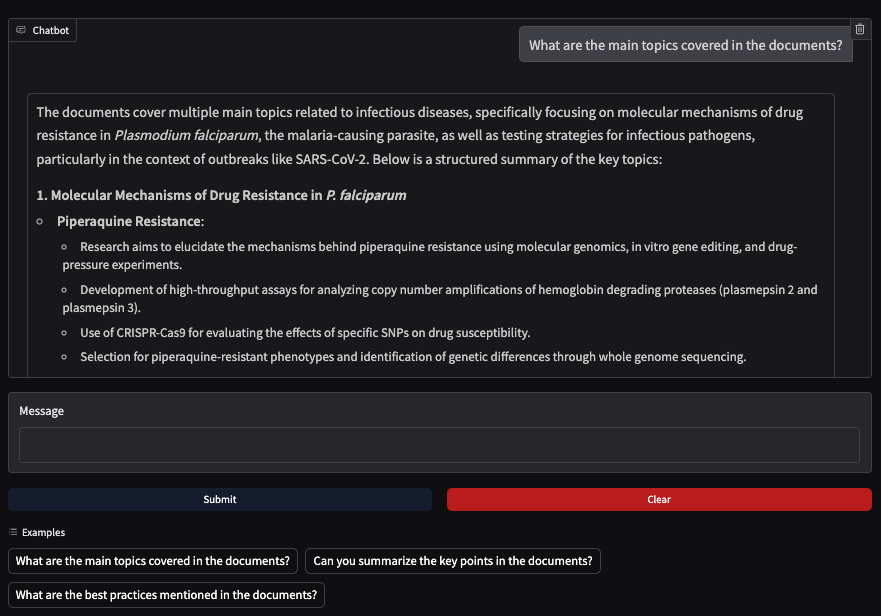Viewport: 881px width, 616px height.
Task: Pick the "best practices mentioned" example prompt
Action: (x=166, y=595)
